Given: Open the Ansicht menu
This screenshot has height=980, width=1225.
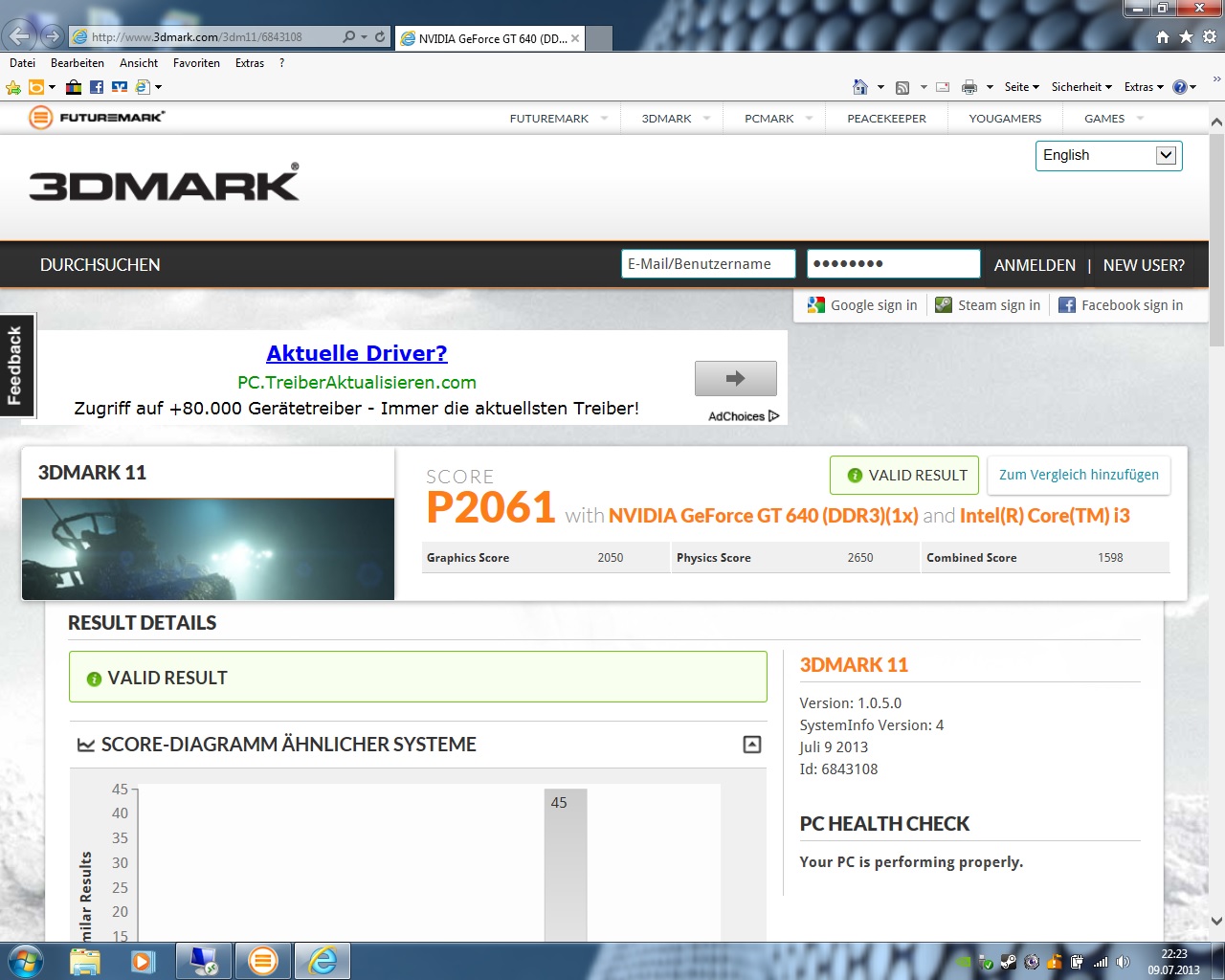Looking at the screenshot, I should pos(139,63).
